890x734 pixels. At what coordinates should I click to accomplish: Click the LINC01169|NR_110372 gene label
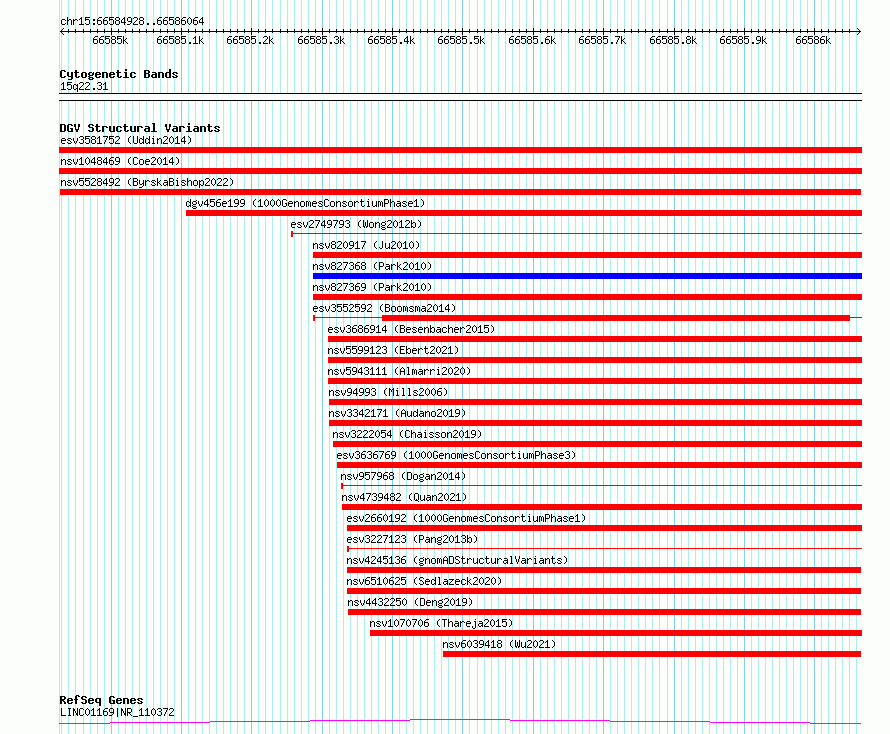coord(117,712)
